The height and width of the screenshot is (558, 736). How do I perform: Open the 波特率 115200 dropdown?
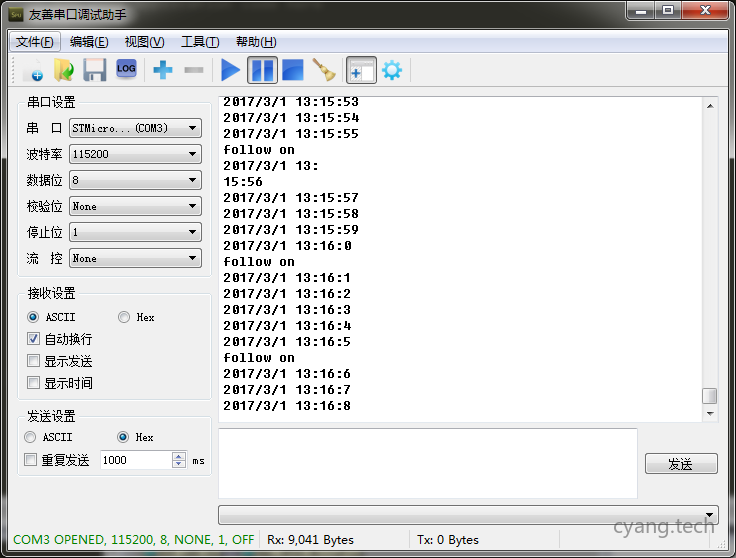135,154
